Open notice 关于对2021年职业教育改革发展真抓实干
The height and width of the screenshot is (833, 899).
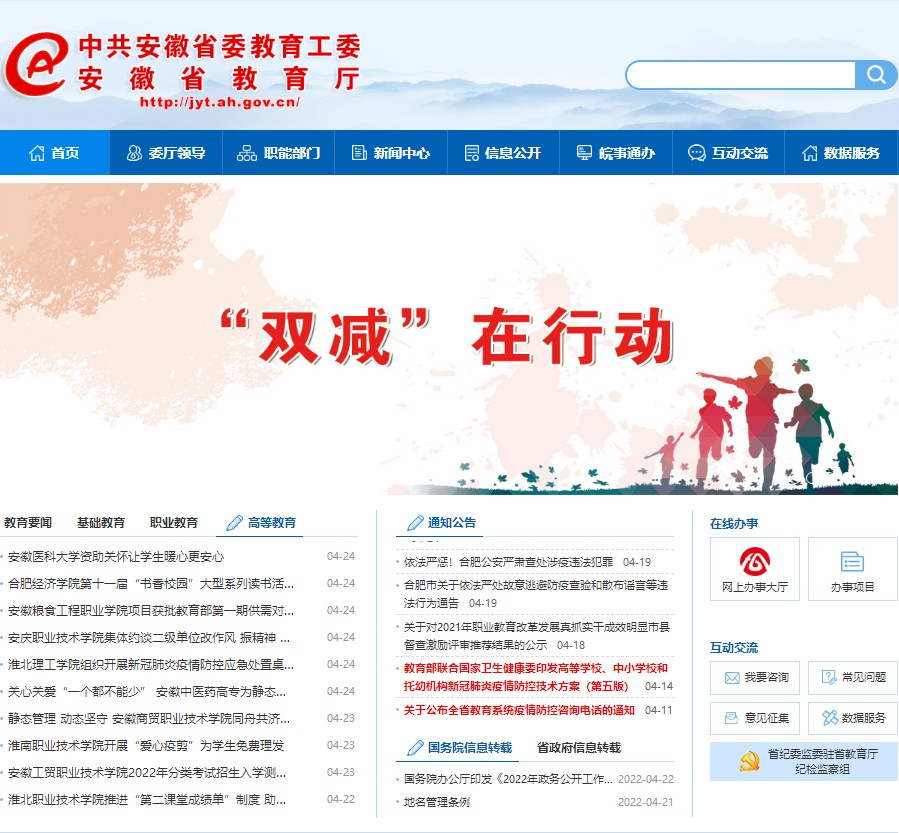(537, 636)
